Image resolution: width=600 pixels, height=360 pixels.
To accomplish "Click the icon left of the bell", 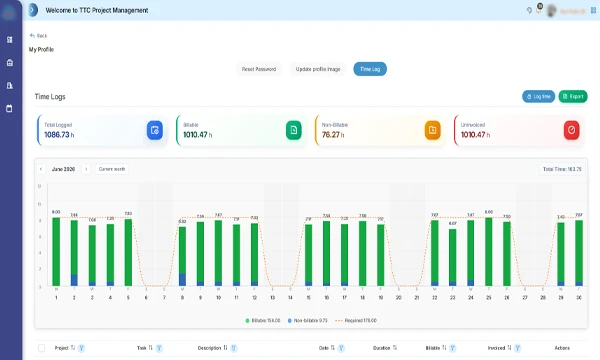I will [x=529, y=10].
